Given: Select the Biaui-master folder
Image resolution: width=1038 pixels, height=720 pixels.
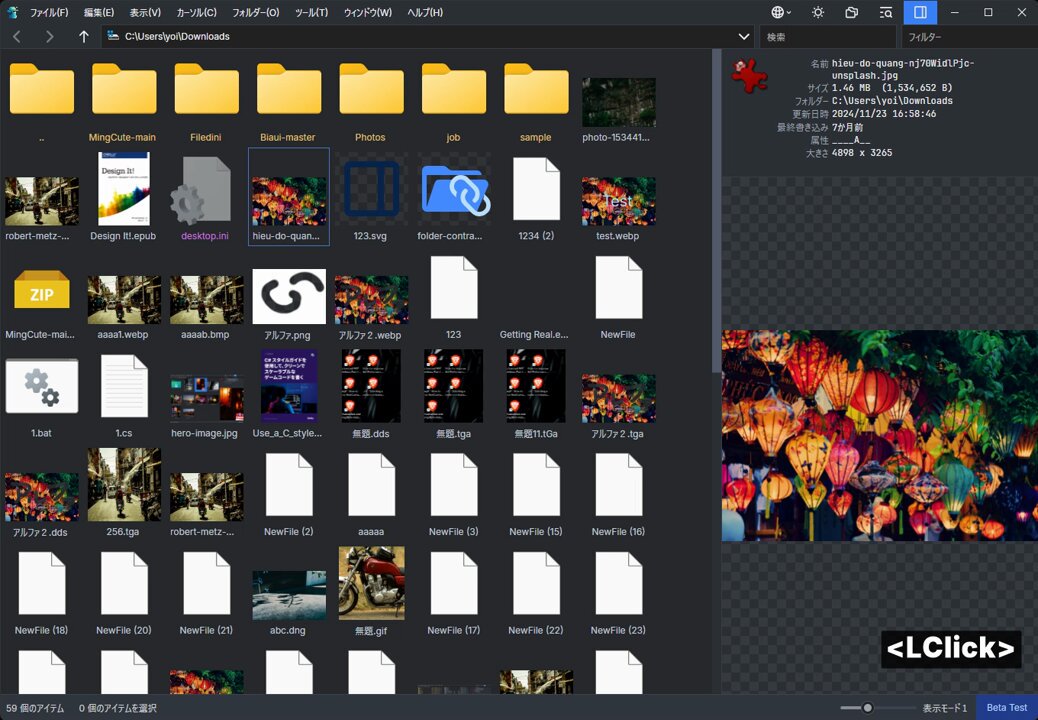Looking at the screenshot, I should click(x=288, y=101).
